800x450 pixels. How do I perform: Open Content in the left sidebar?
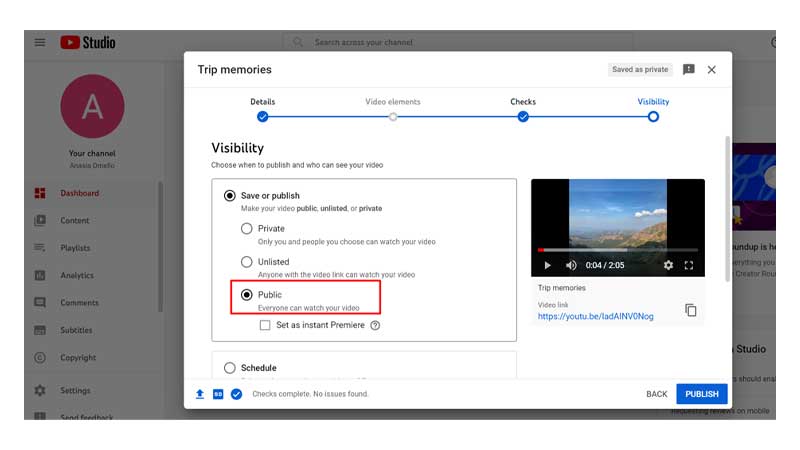75,221
